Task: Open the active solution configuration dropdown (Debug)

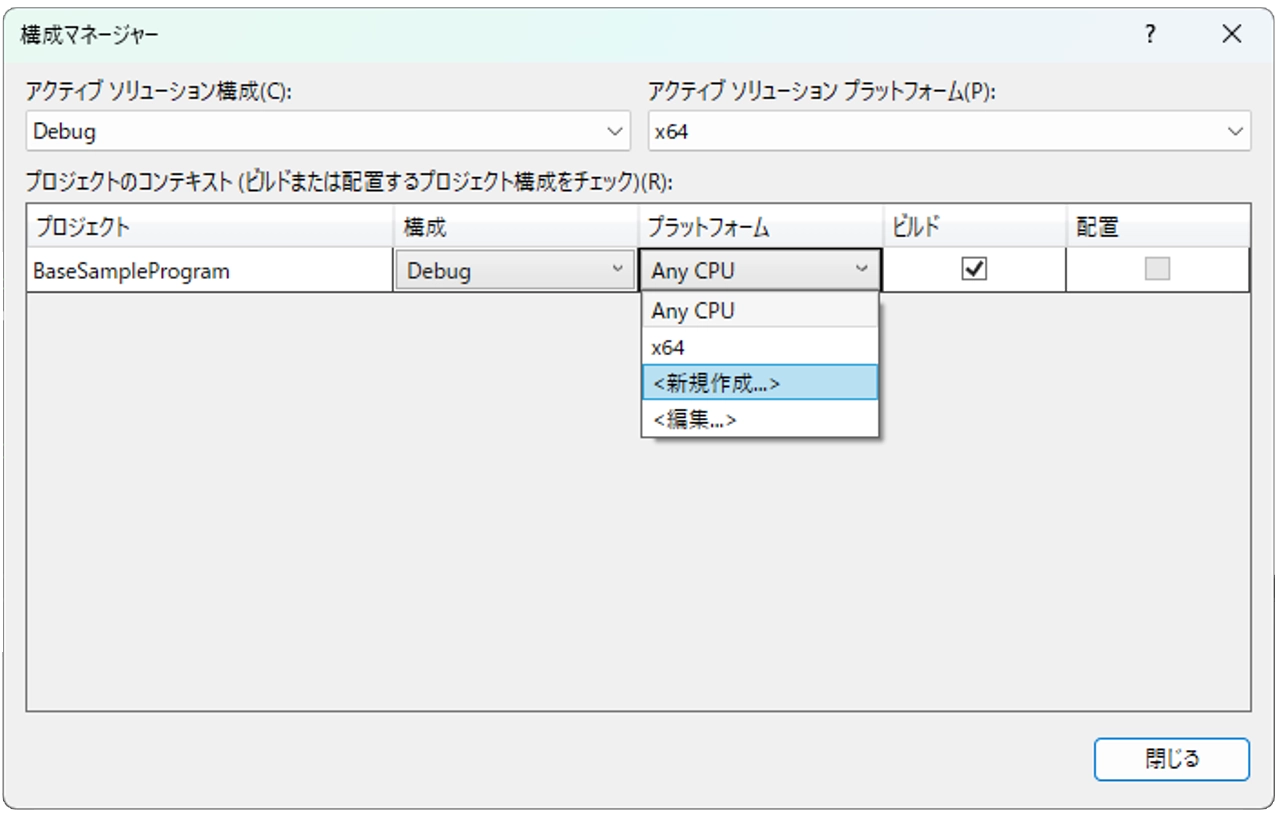Action: pos(328,131)
